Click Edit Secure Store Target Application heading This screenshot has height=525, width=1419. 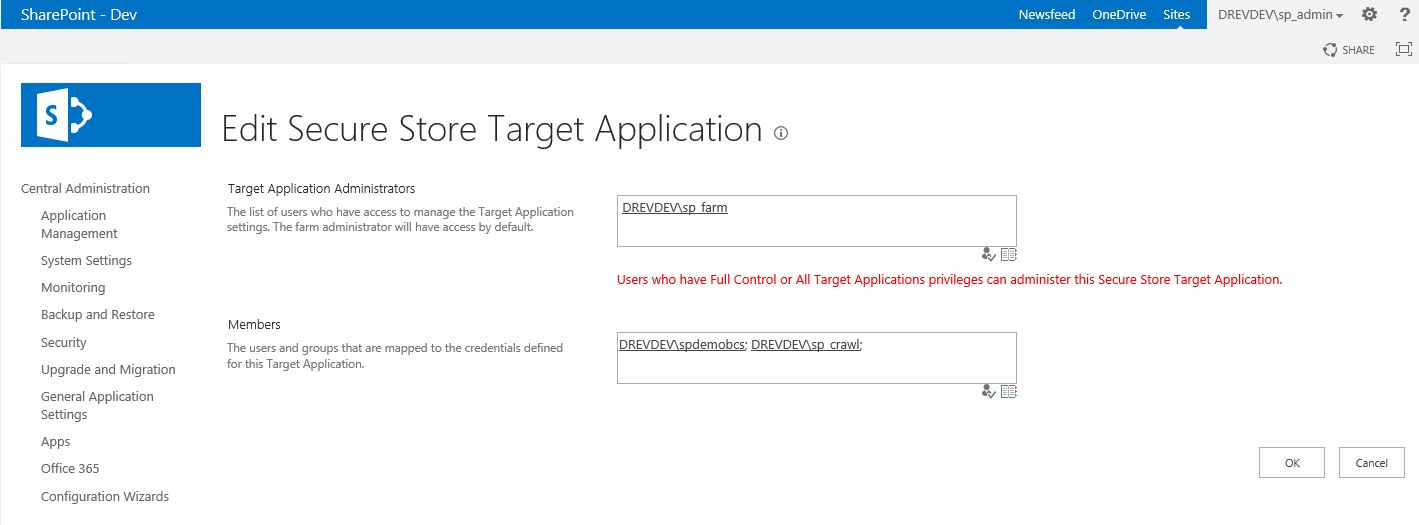pyautogui.click(x=492, y=130)
